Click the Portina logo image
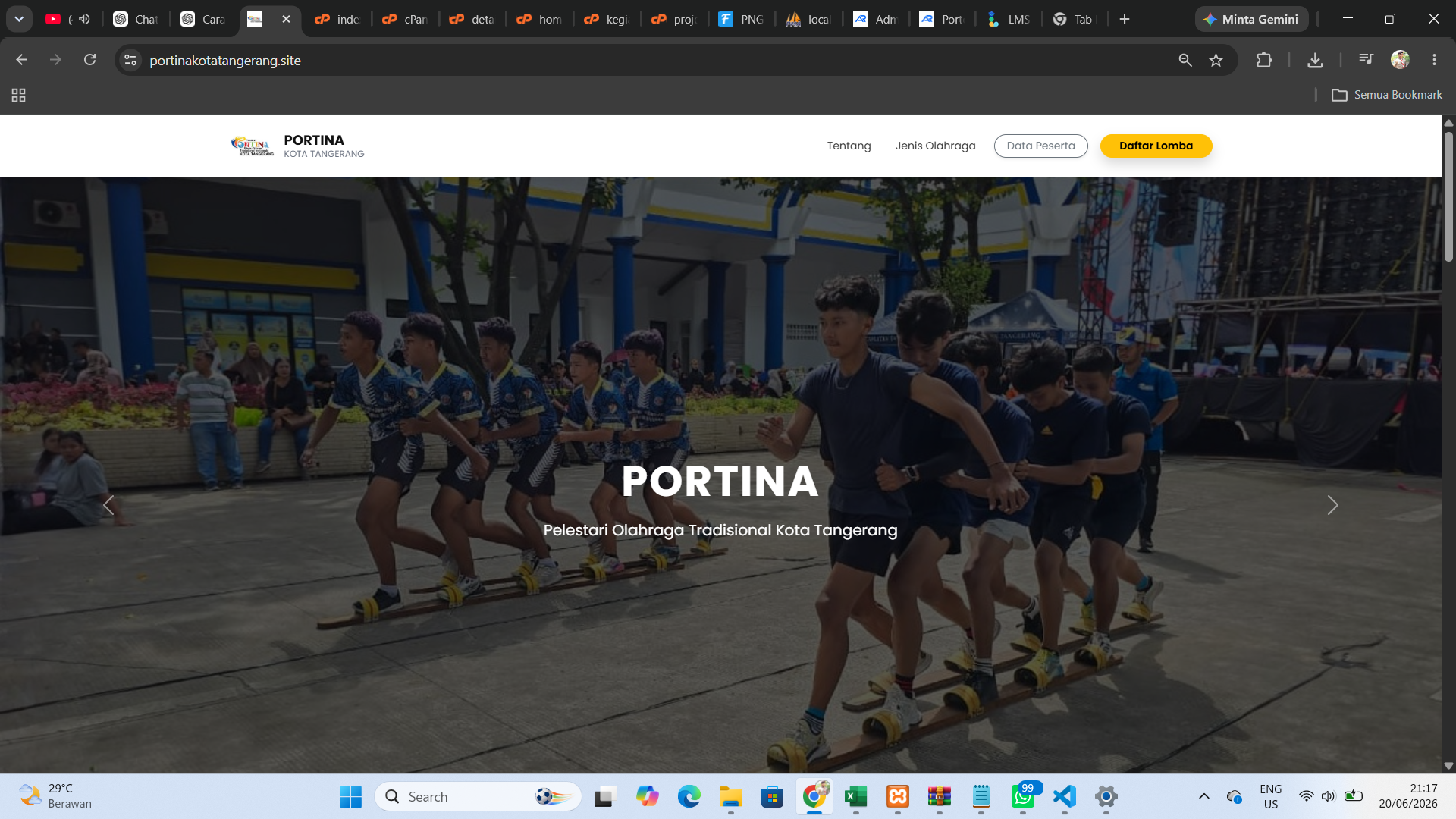Screen dimensions: 1456x819 pyautogui.click(x=252, y=146)
